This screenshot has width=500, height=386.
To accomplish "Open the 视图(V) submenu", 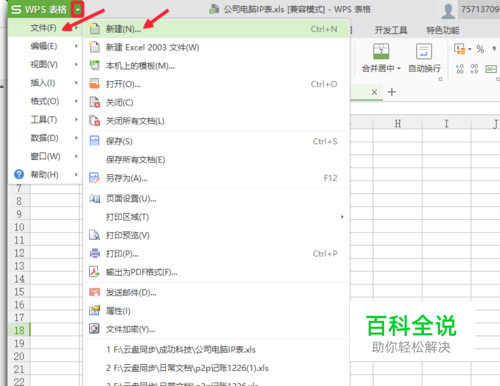I will click(x=45, y=64).
